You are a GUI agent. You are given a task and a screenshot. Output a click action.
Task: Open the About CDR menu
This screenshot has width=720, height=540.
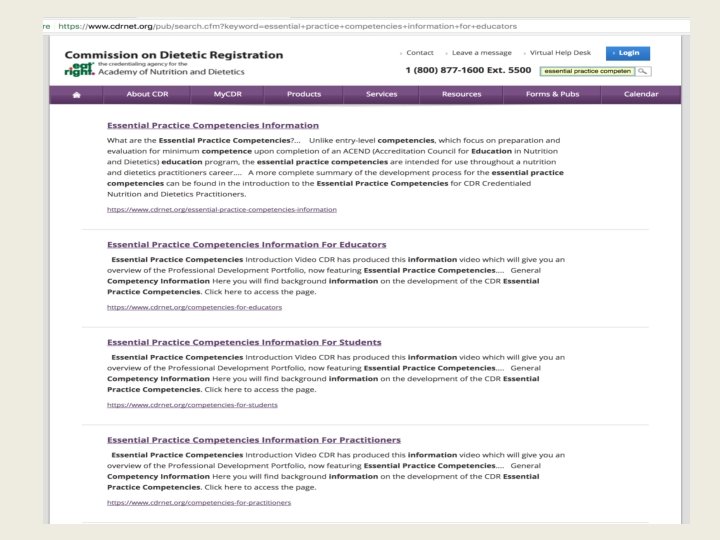[x=147, y=94]
